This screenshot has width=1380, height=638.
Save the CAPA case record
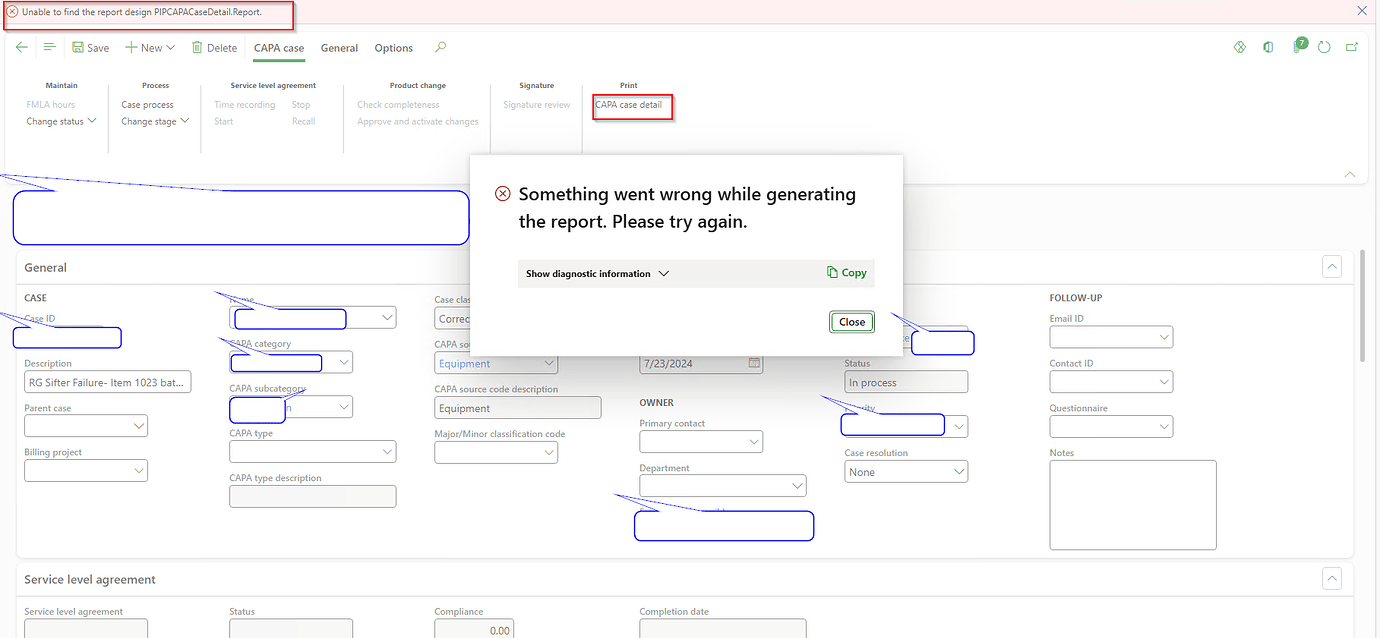coord(91,47)
